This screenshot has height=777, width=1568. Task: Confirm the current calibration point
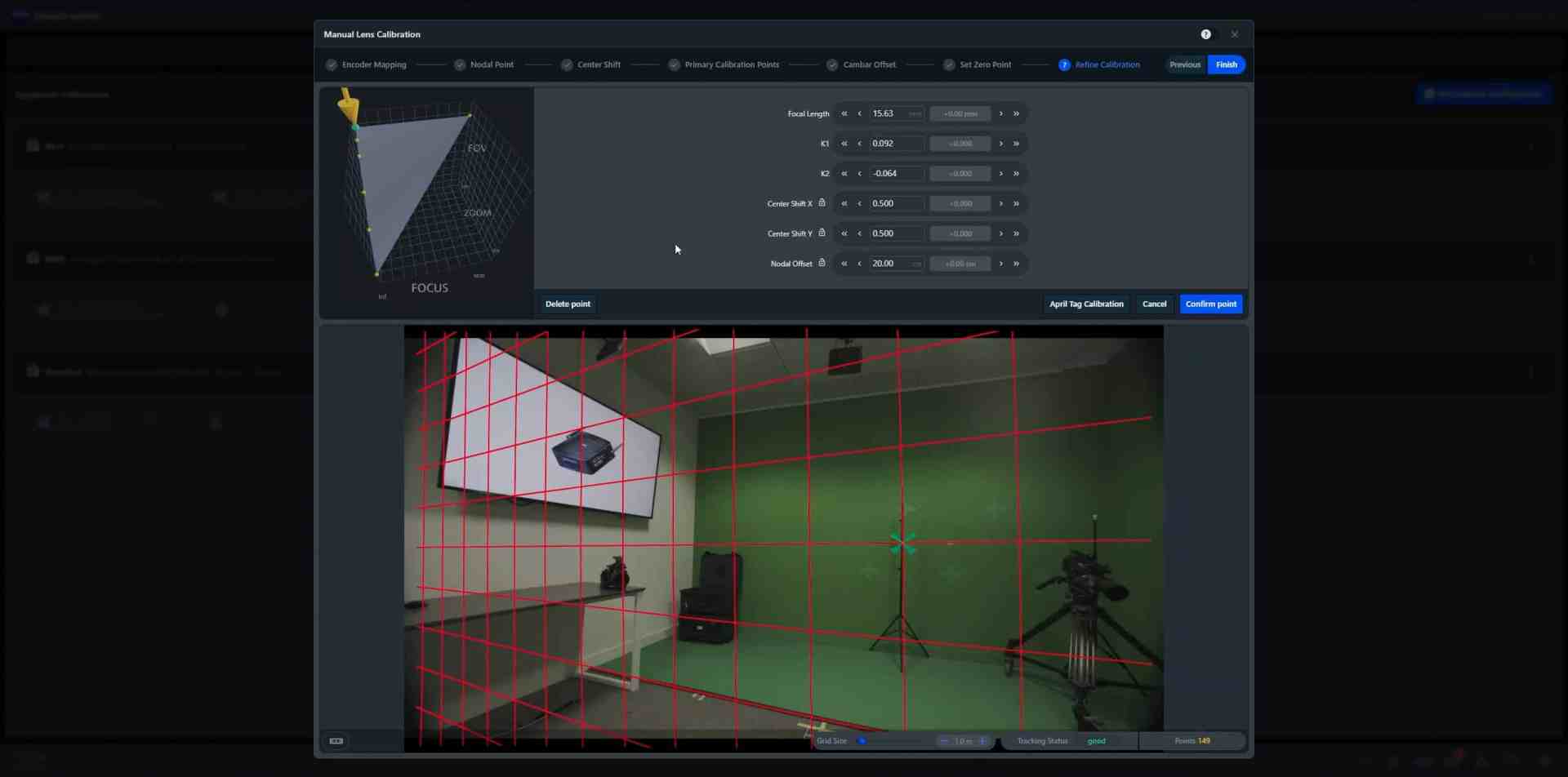(x=1210, y=304)
